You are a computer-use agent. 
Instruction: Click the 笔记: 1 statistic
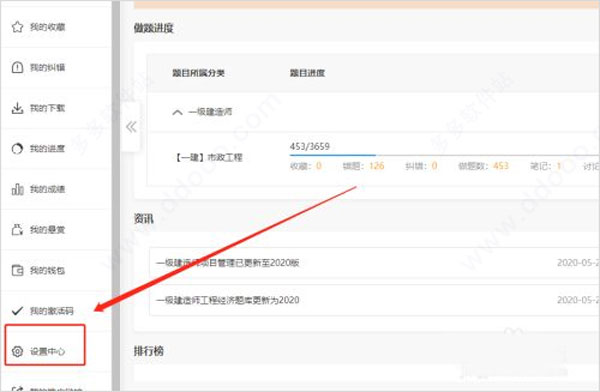click(546, 166)
